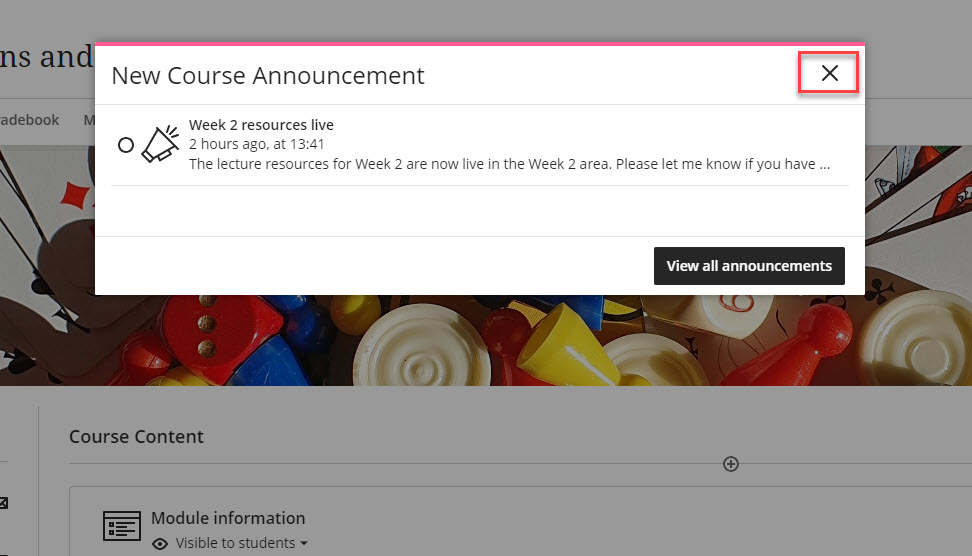Open the Week 2 resources live announcement
972x556 pixels.
261,125
